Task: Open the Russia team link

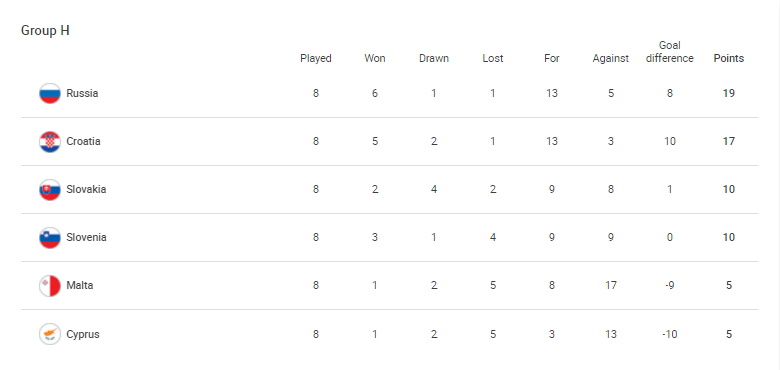Action: click(82, 93)
